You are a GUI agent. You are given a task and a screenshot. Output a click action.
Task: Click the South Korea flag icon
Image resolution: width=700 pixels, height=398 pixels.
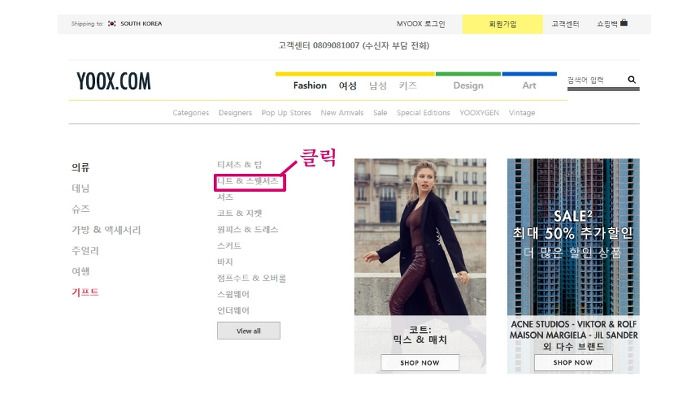coord(112,24)
